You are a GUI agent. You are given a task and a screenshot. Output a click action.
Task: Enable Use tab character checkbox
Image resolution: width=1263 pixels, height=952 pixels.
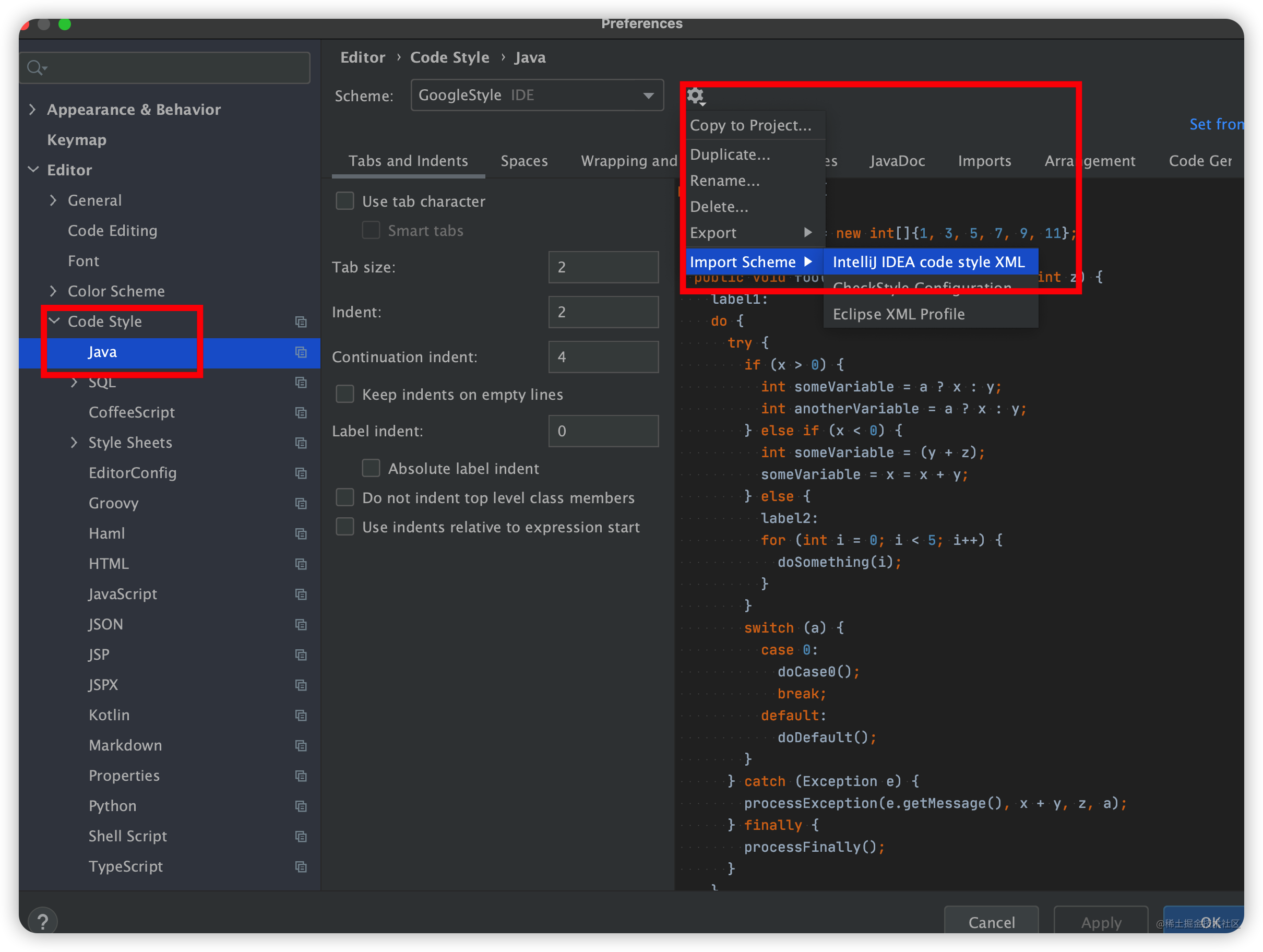[x=345, y=201]
